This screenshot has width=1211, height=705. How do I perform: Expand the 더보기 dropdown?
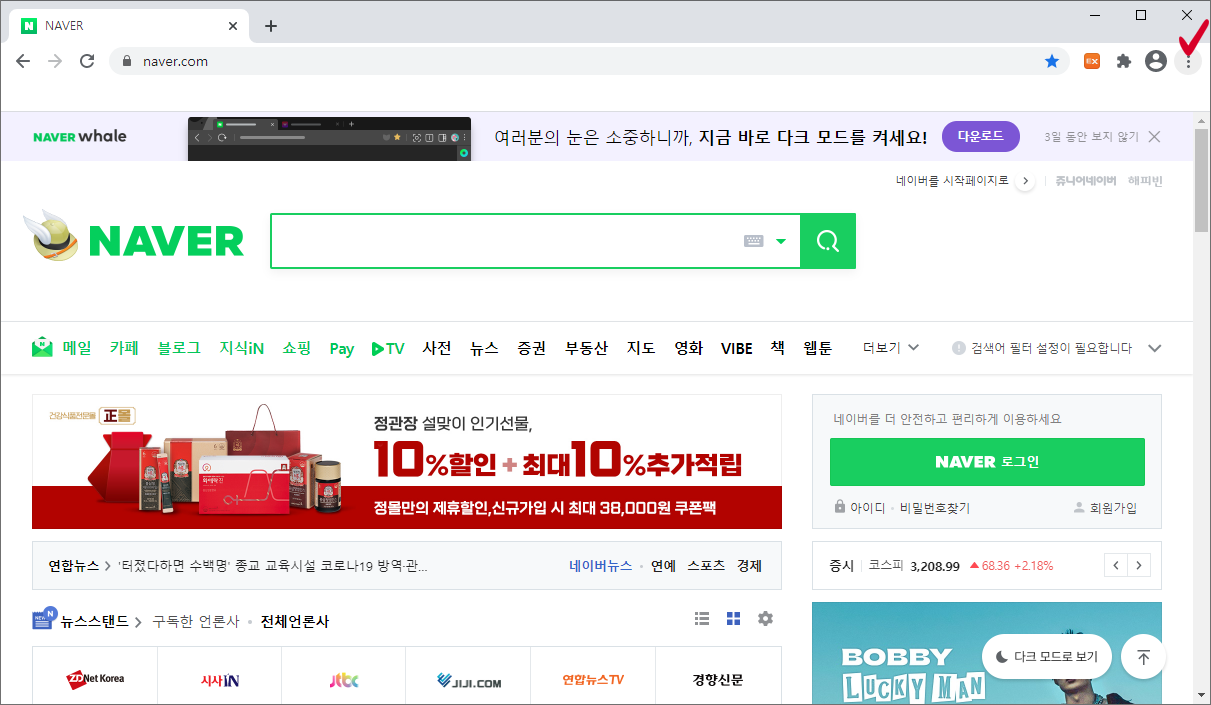[891, 348]
